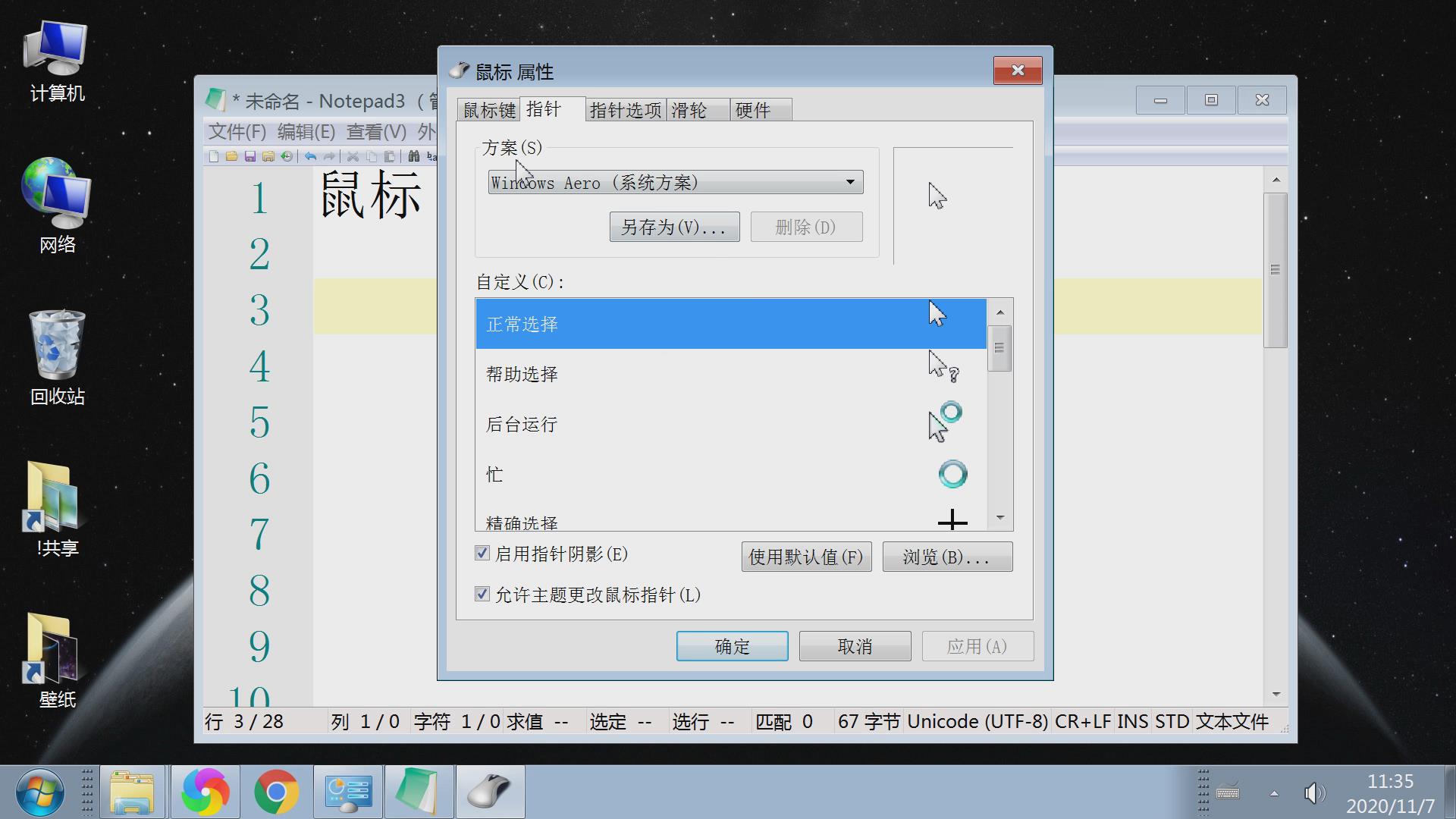Switch to the 指针选项 tab
This screenshot has height=819, width=1456.
[x=626, y=111]
